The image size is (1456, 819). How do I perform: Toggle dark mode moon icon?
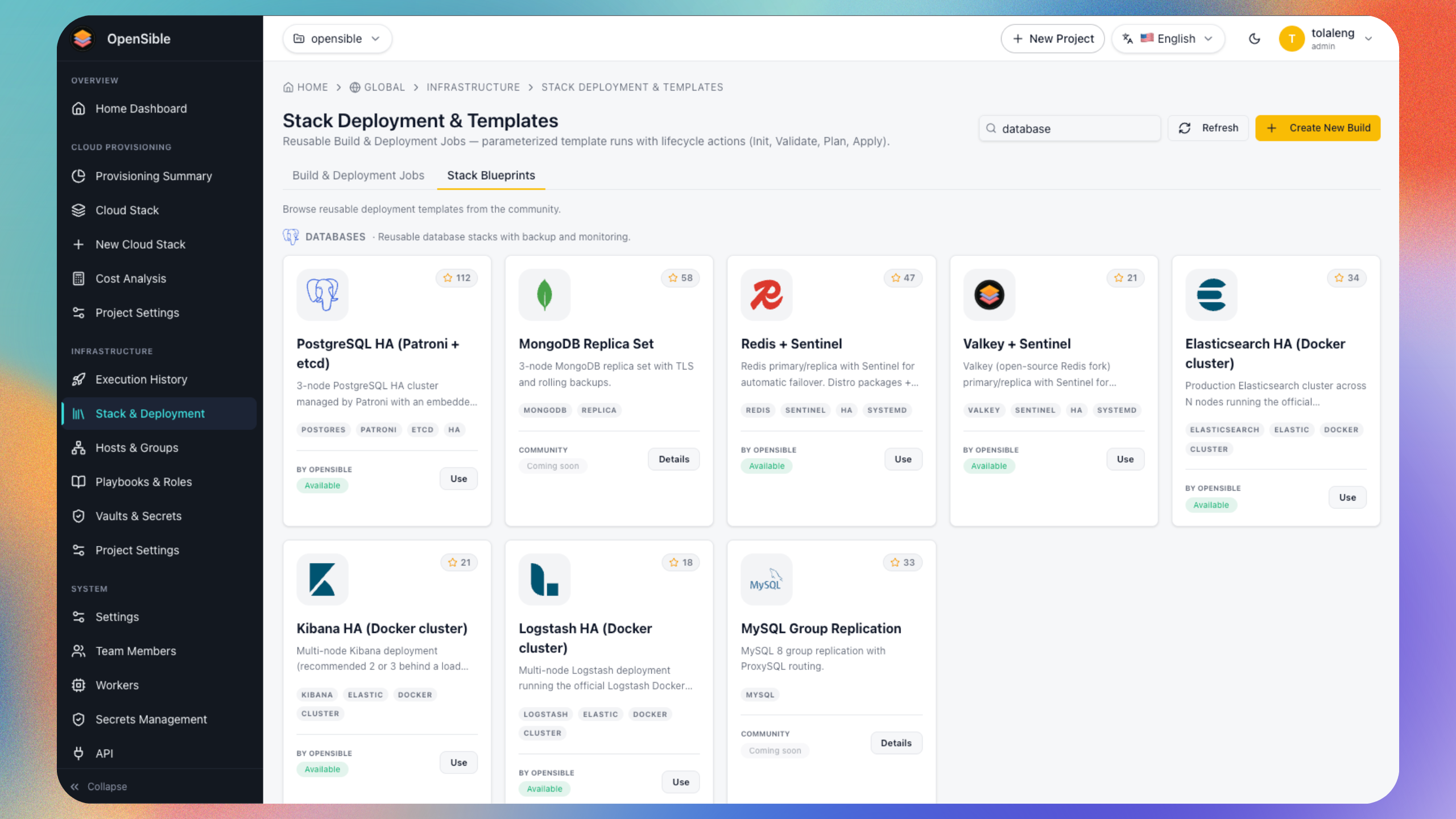pos(1255,39)
